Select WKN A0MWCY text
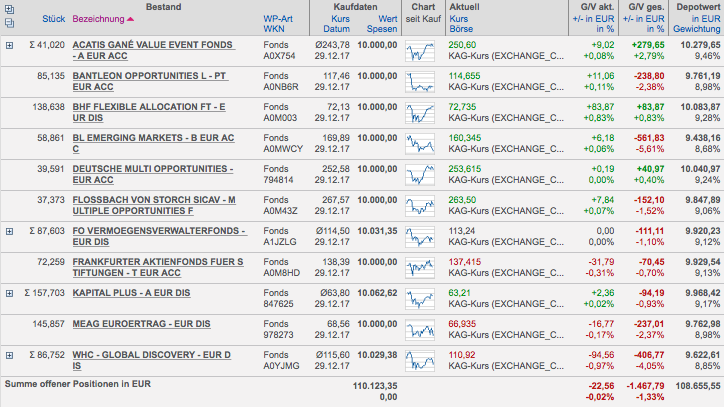 (x=283, y=149)
